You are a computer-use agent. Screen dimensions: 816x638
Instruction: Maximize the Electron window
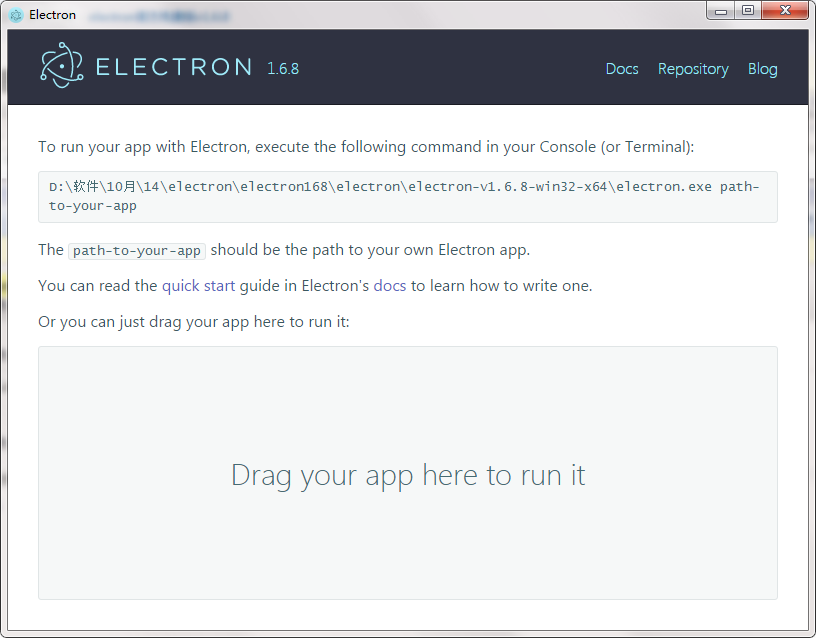pyautogui.click(x=748, y=11)
